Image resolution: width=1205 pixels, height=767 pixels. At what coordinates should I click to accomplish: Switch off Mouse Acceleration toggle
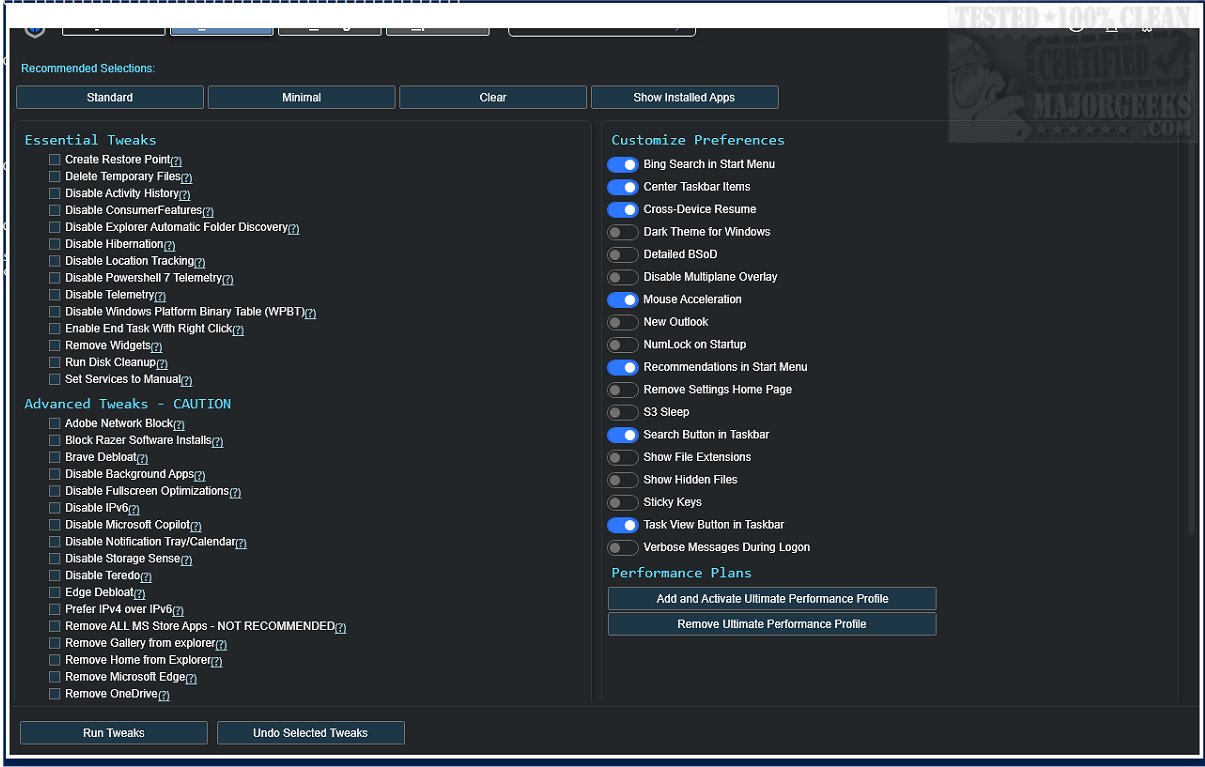tap(623, 300)
